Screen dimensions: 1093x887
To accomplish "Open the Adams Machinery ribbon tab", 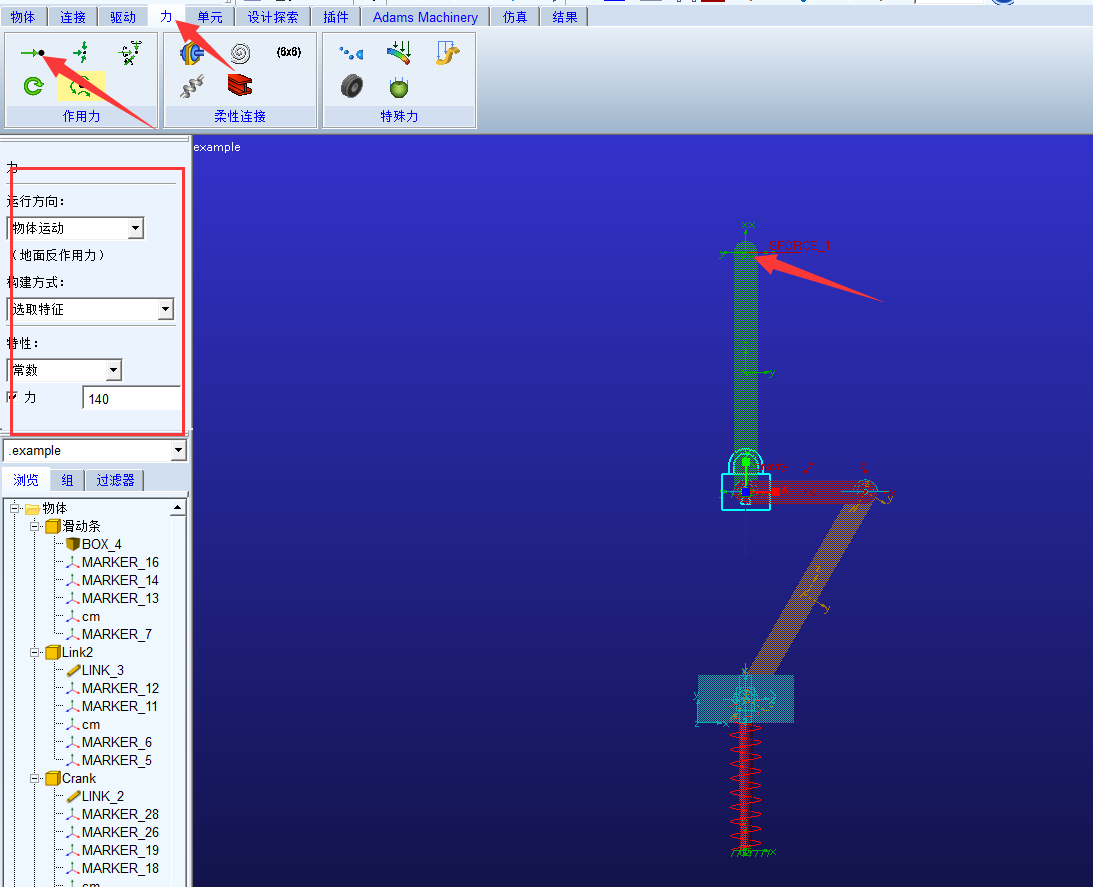I will 425,17.
